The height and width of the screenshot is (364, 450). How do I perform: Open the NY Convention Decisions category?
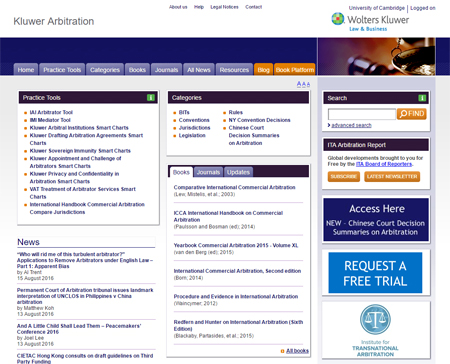click(x=259, y=120)
